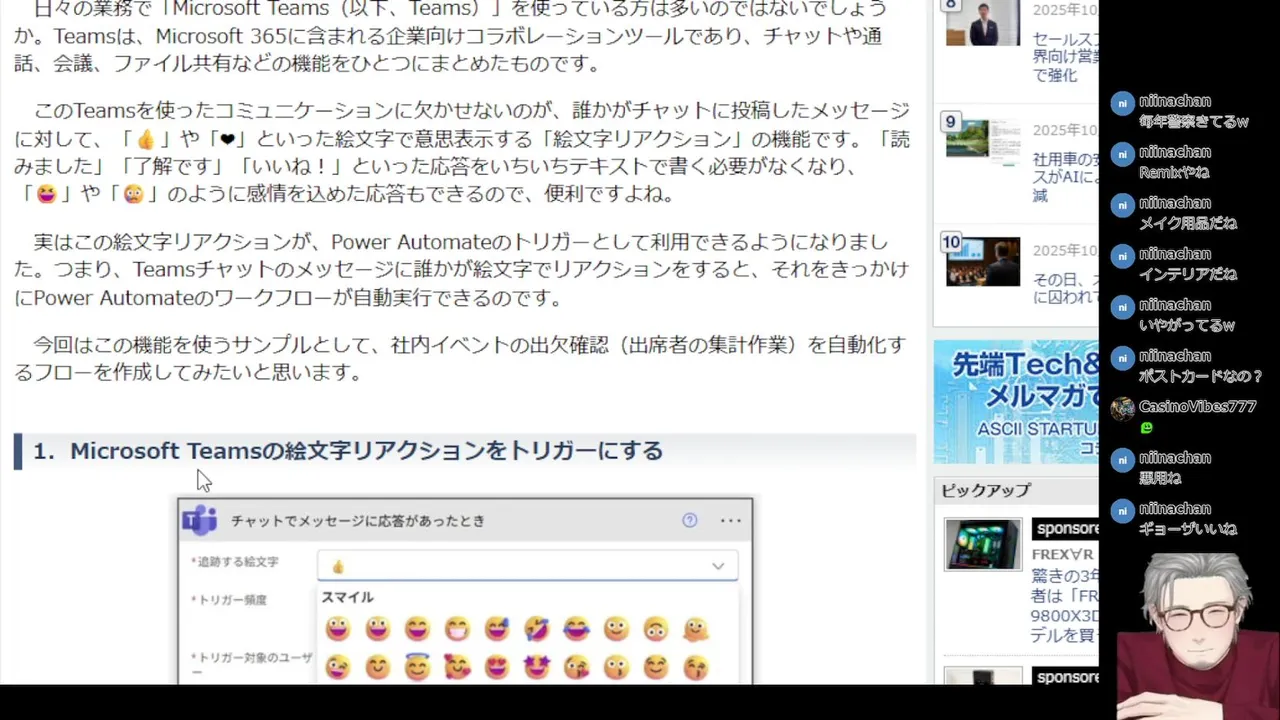Click the thumbs-up emoji in the article text
The width and height of the screenshot is (1280, 720).
pos(146,139)
